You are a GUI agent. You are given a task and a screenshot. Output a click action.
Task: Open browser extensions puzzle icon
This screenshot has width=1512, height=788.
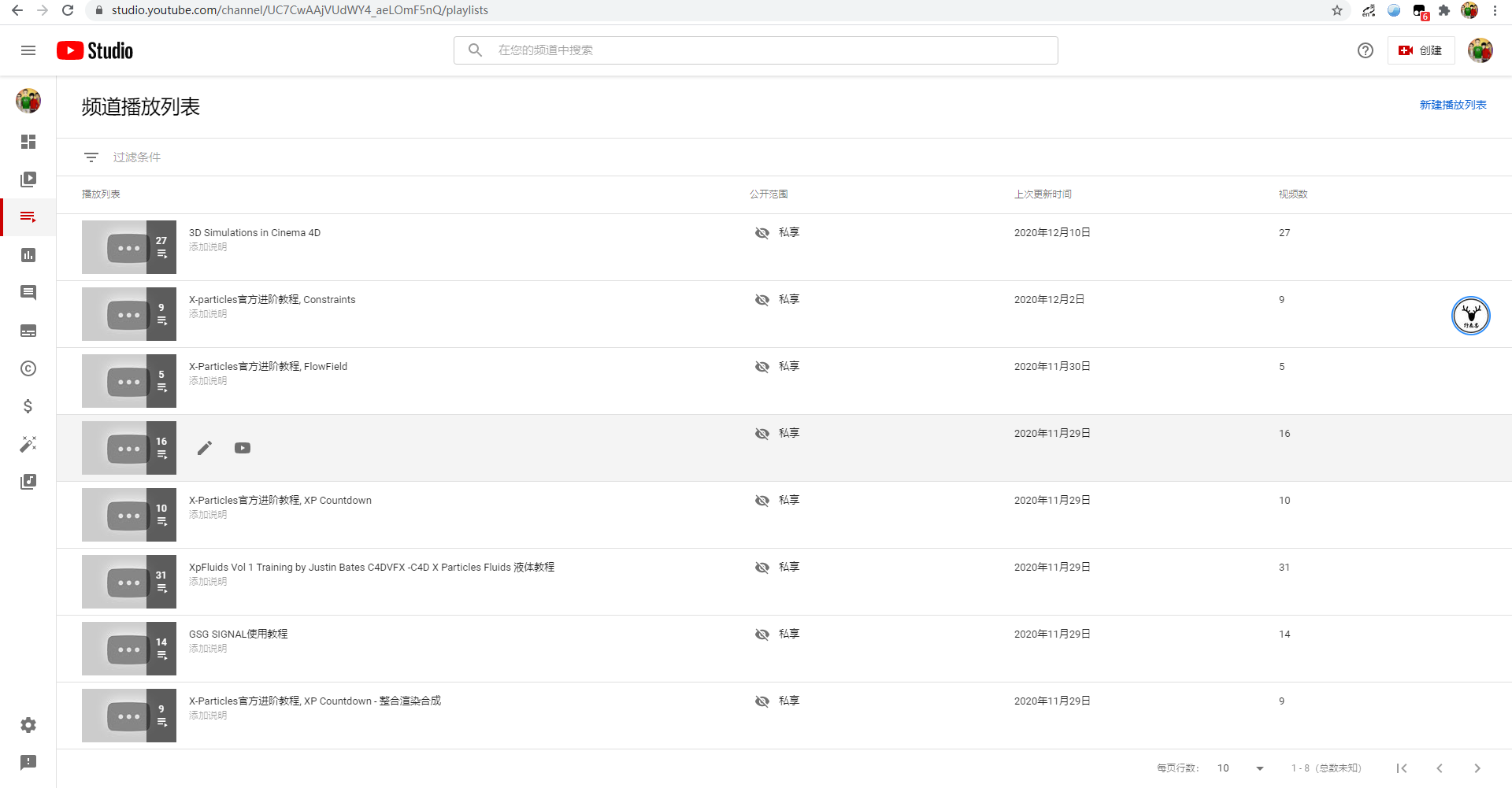[x=1444, y=10]
